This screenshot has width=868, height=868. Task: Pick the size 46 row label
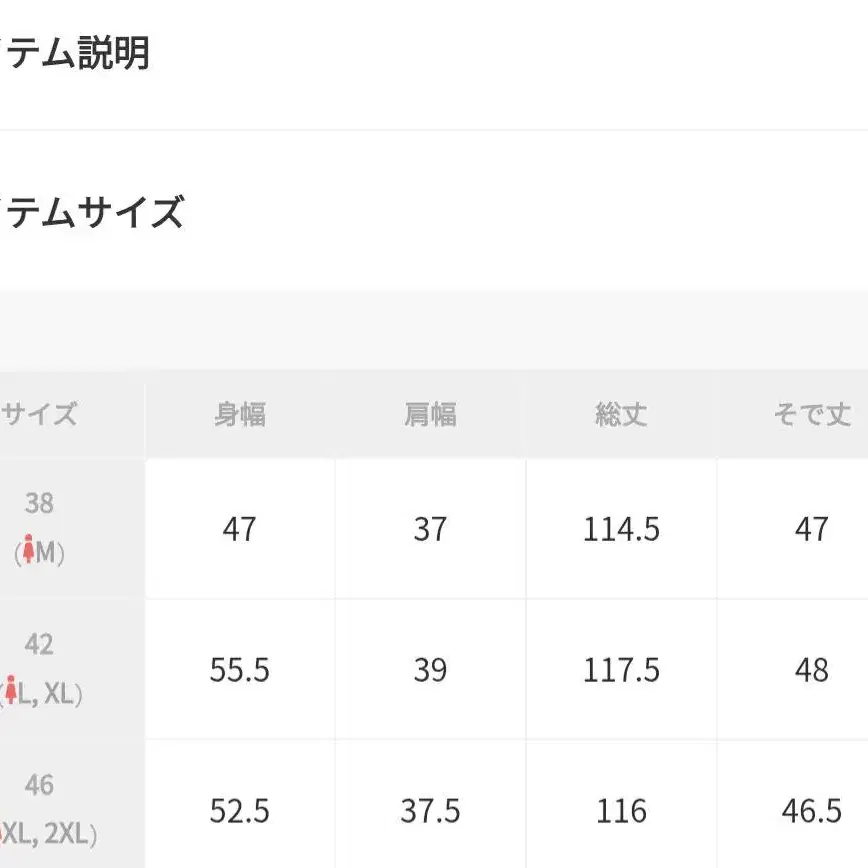pos(39,785)
